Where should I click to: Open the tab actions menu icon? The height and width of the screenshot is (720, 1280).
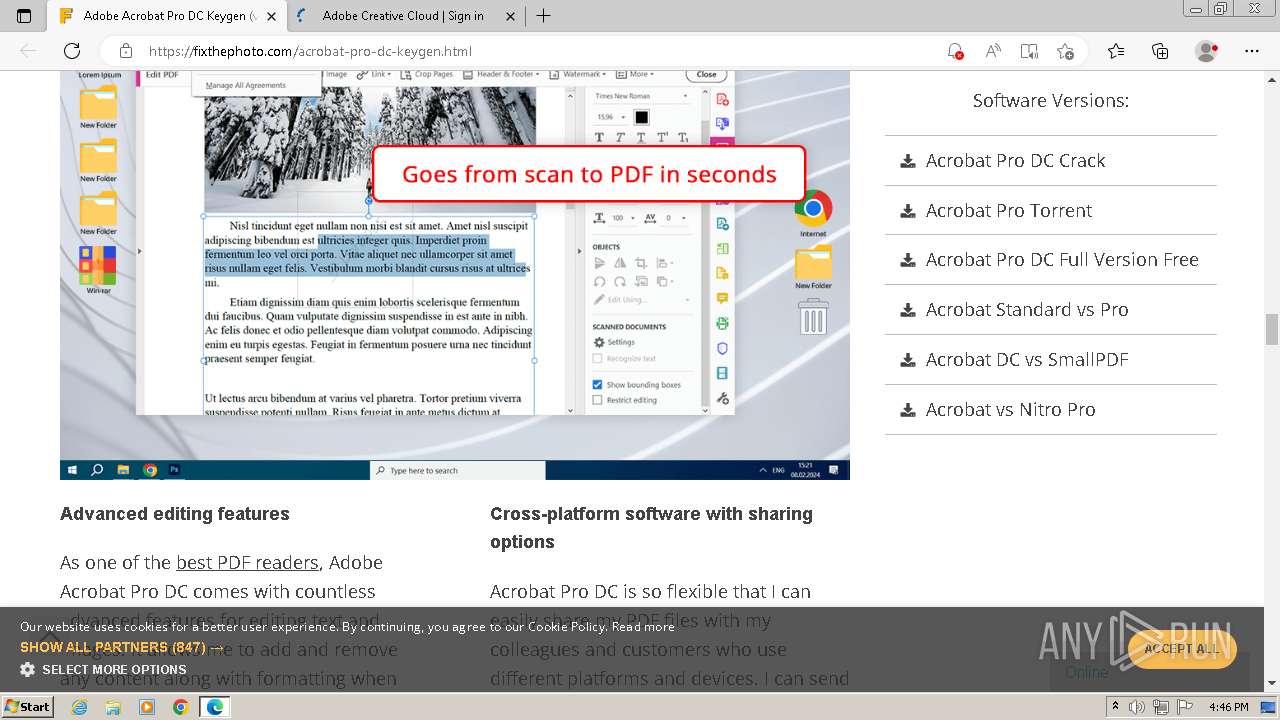pos(24,16)
